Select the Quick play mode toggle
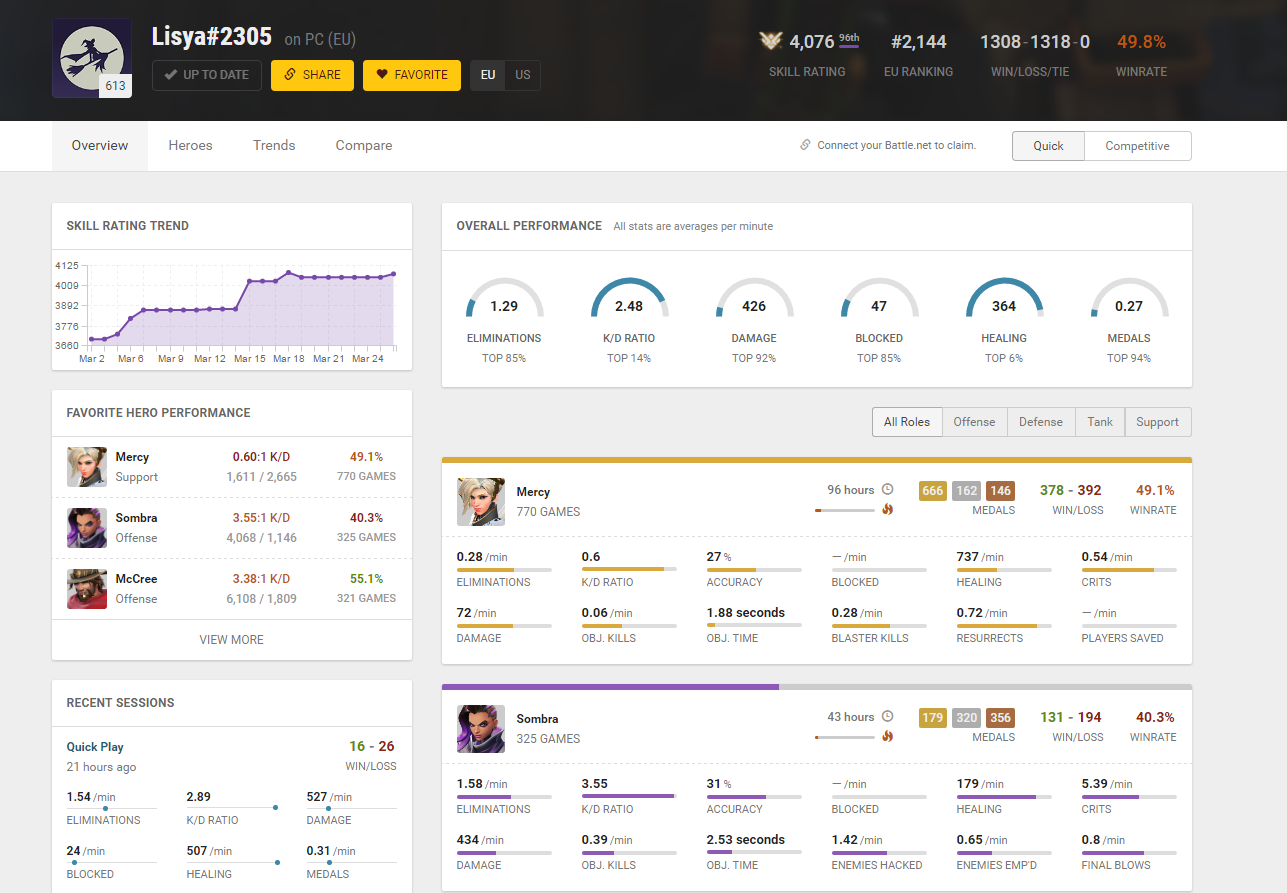This screenshot has height=893, width=1287. pyautogui.click(x=1048, y=146)
